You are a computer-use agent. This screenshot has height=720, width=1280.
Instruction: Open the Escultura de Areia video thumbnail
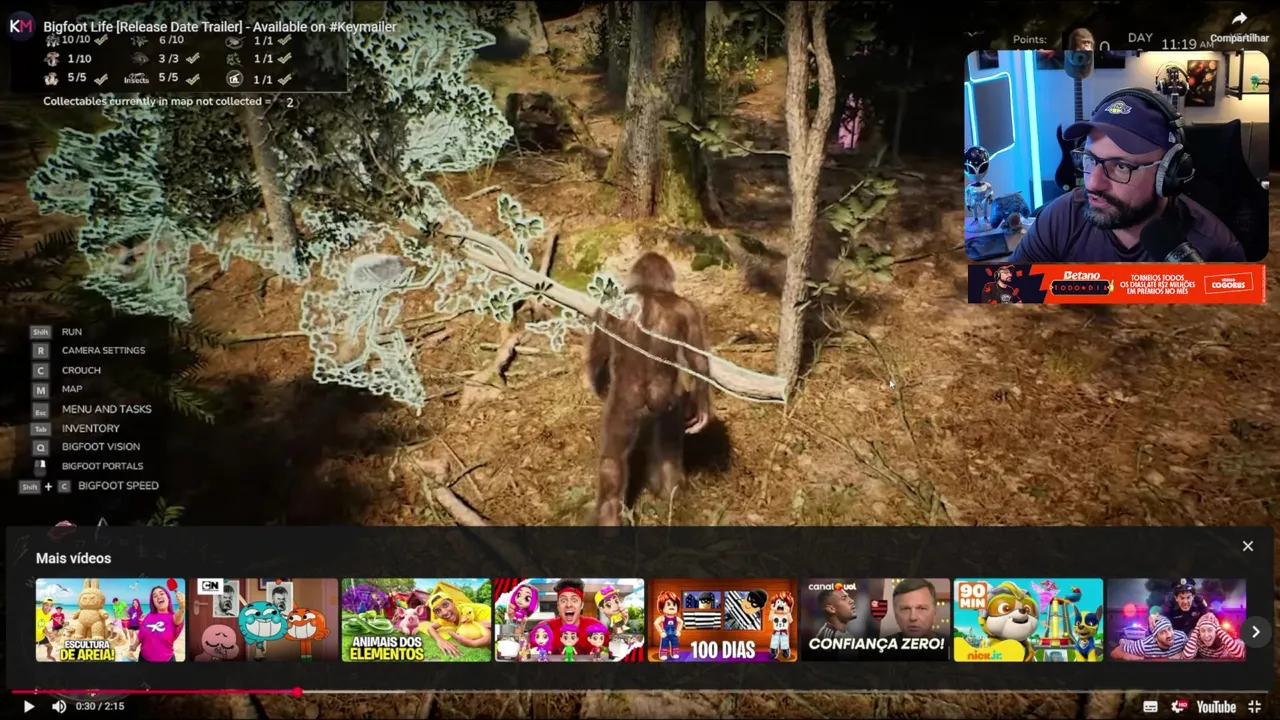(x=110, y=620)
